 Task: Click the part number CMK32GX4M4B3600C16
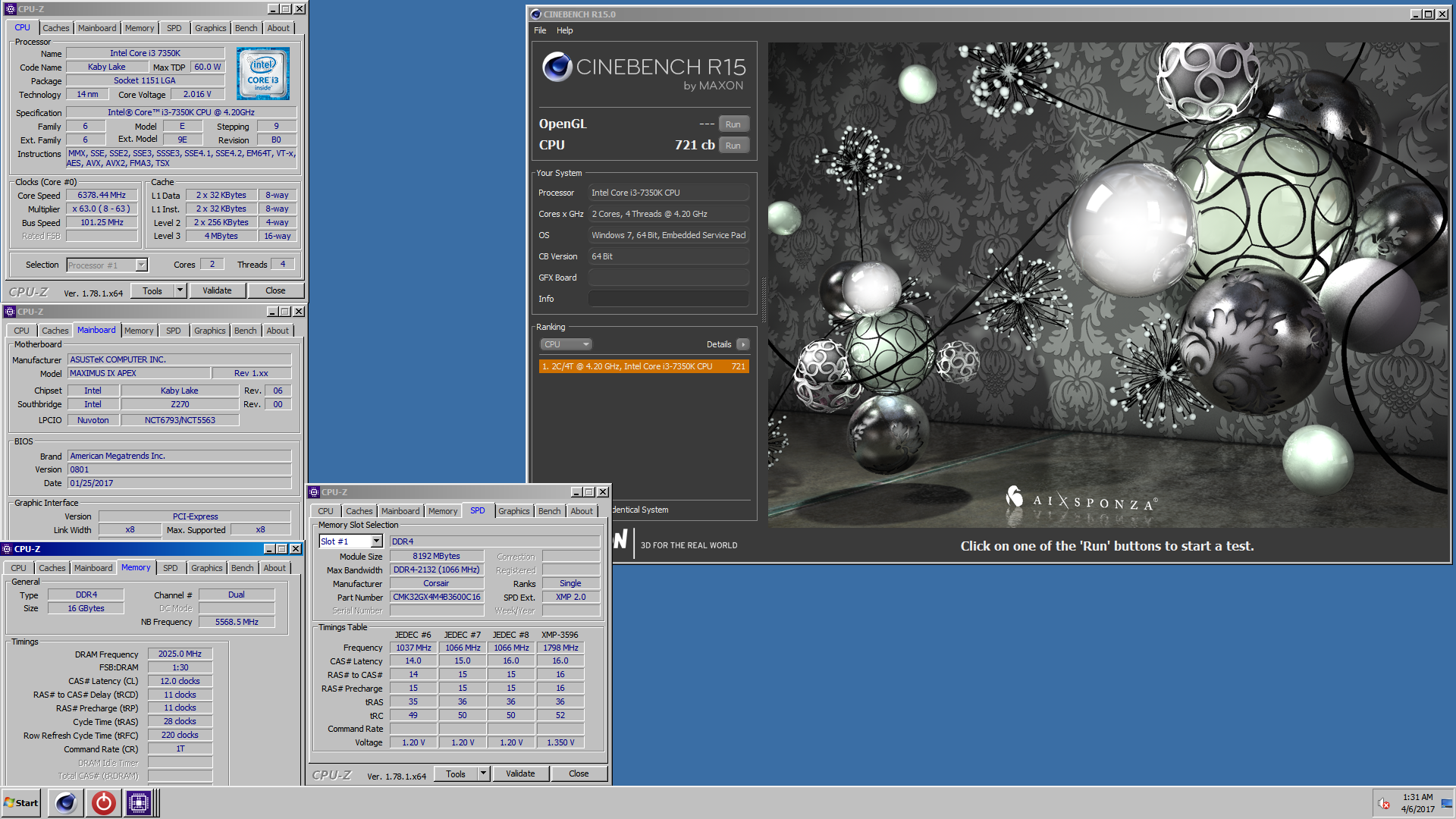pyautogui.click(x=437, y=597)
